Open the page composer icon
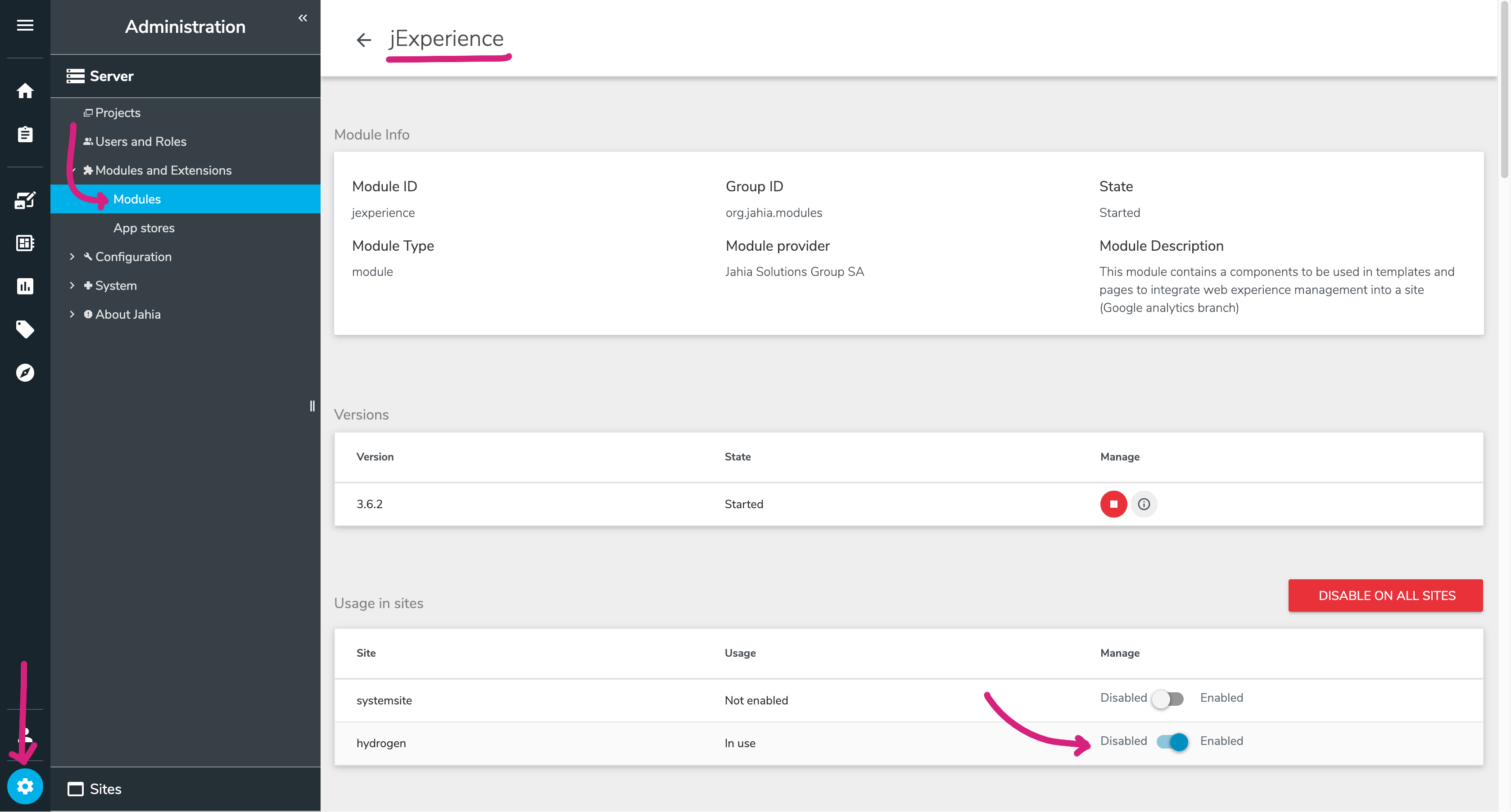 tap(25, 200)
